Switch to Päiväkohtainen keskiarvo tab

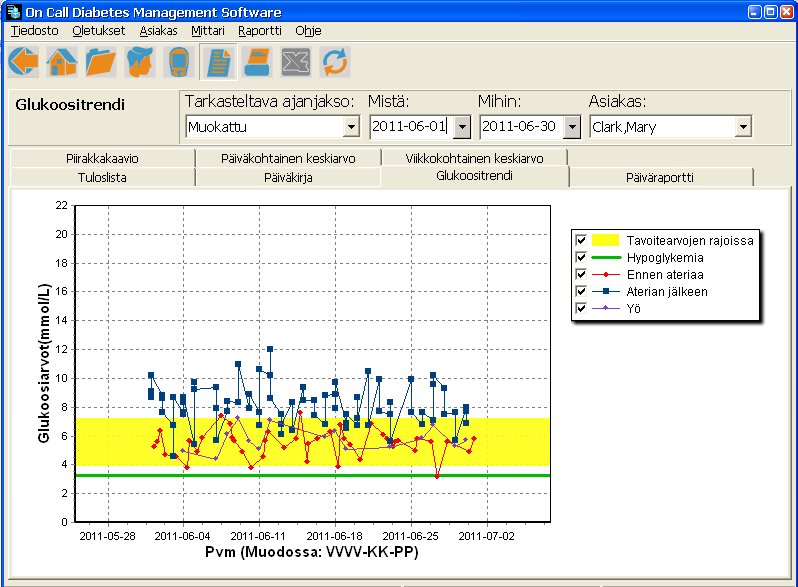pos(288,158)
